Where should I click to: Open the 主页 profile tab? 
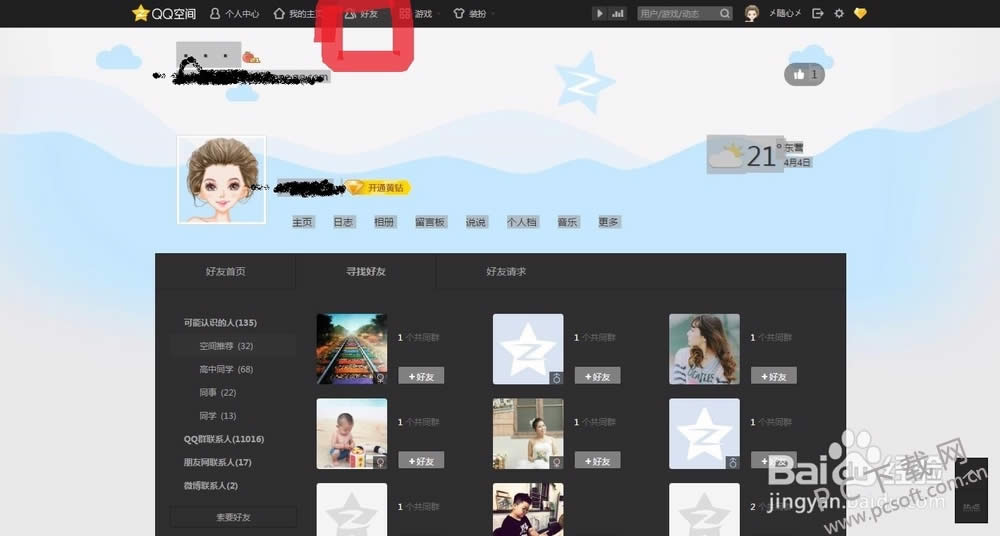pos(302,222)
